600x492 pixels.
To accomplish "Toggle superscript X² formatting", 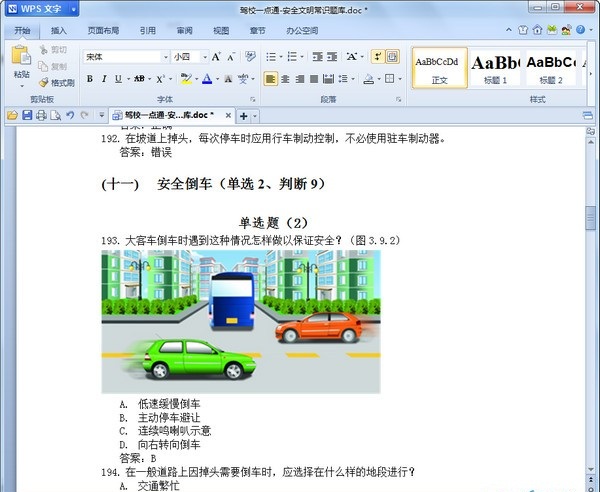I will coord(160,79).
